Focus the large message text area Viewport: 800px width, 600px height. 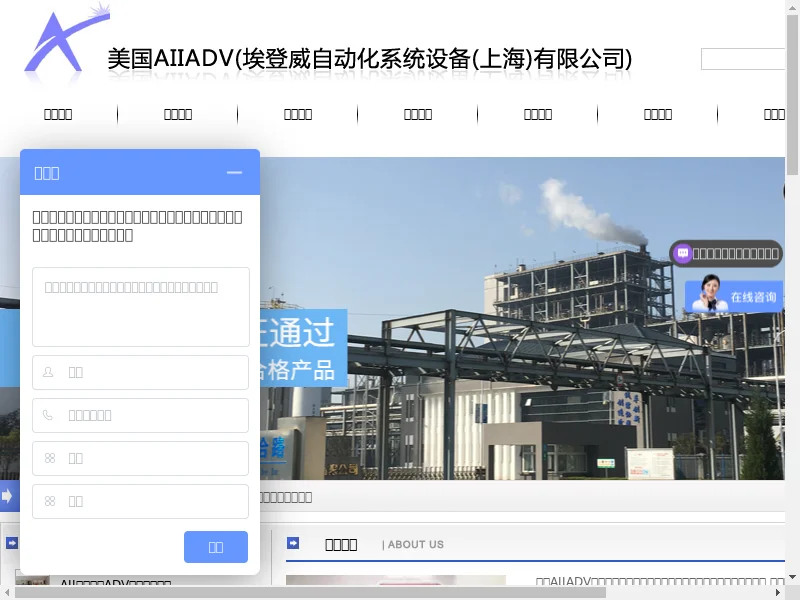pyautogui.click(x=141, y=307)
